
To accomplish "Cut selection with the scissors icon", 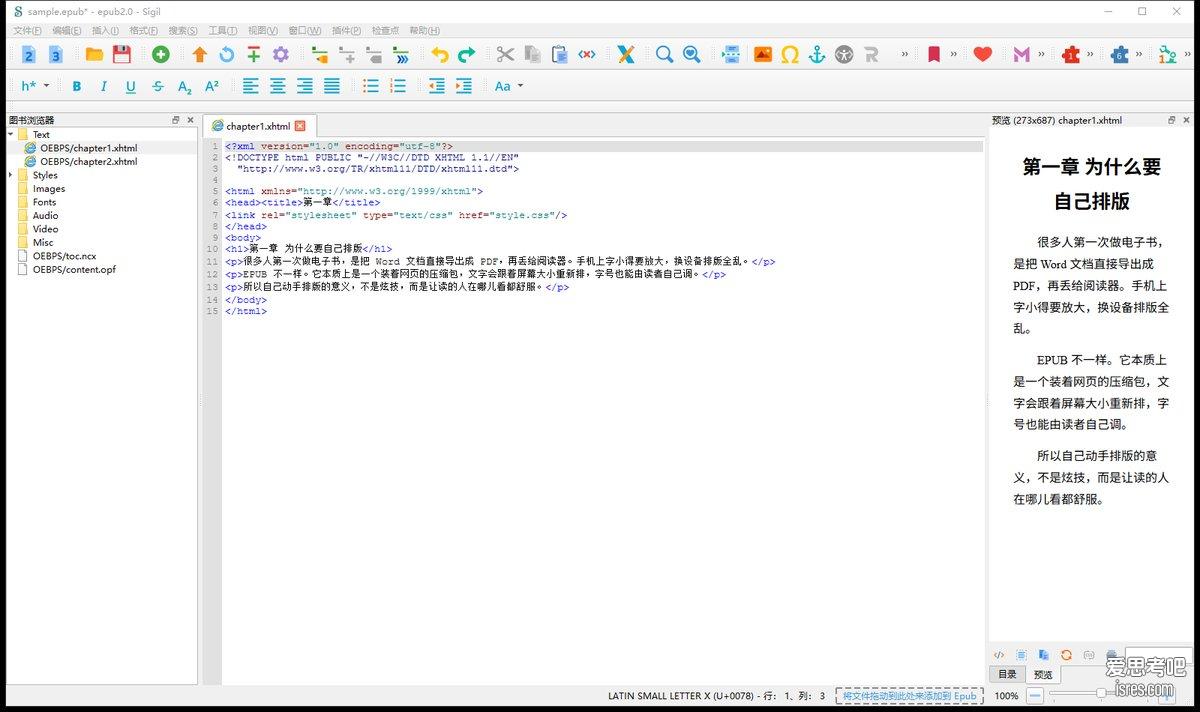I will pos(505,54).
